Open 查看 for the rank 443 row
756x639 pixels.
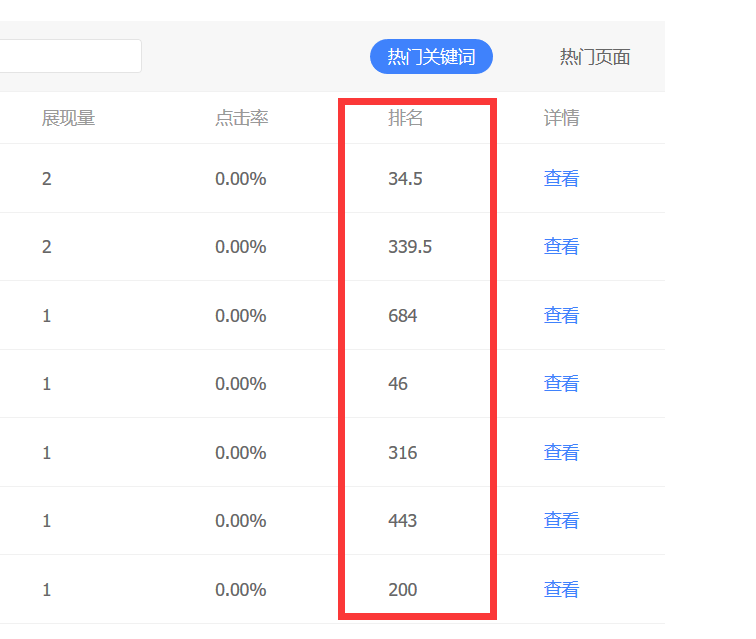coord(561,520)
